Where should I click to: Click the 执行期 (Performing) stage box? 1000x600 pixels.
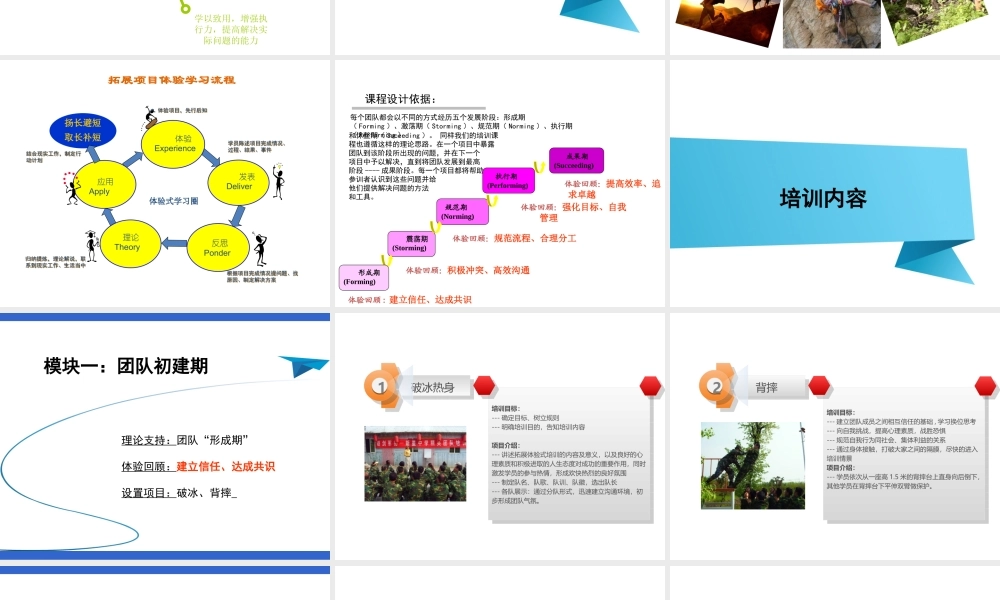pos(508,180)
